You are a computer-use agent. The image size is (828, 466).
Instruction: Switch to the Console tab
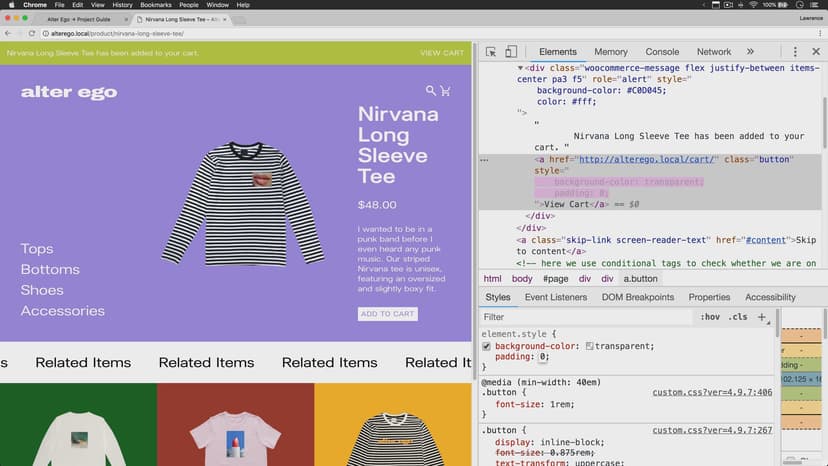click(x=662, y=52)
